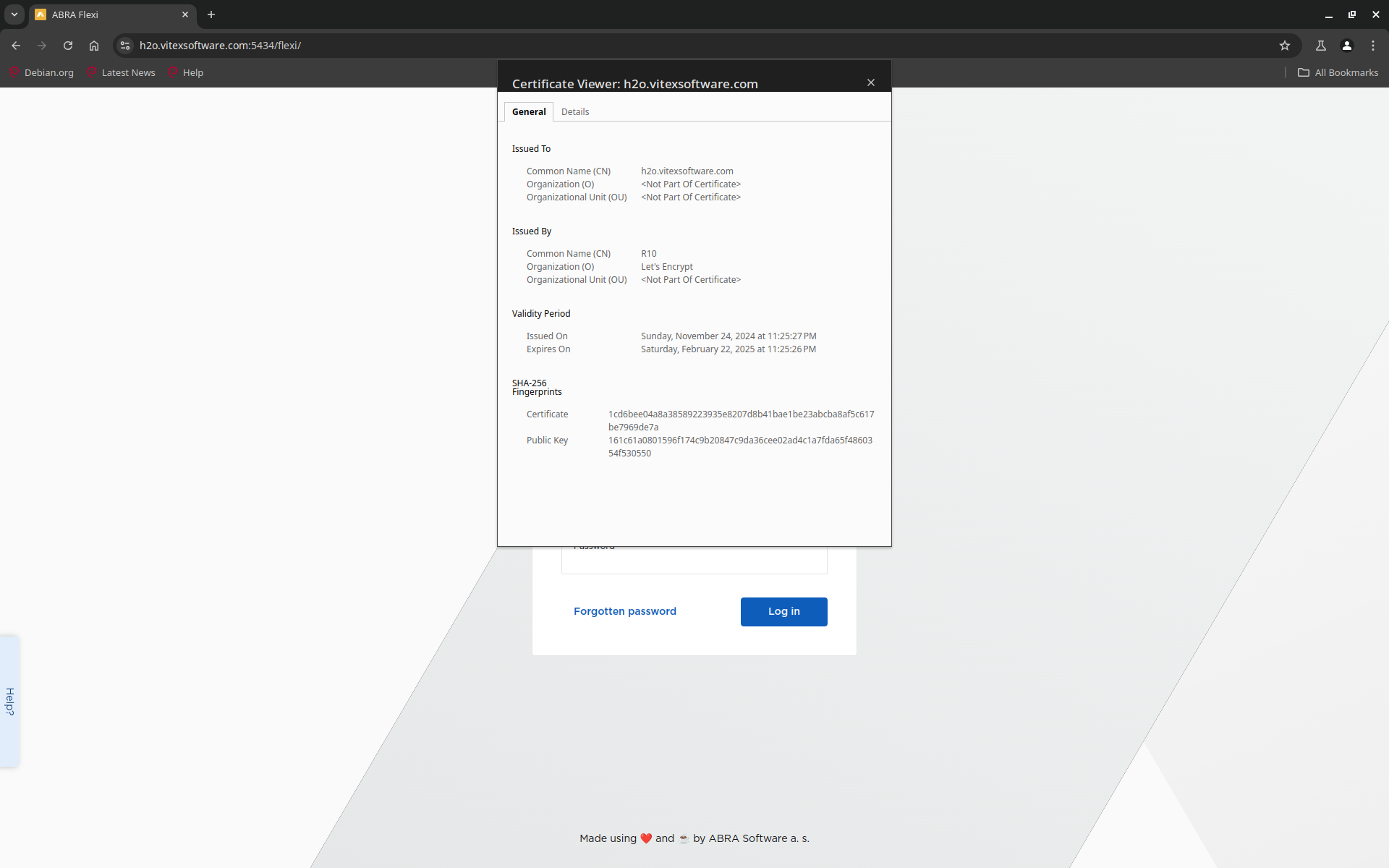Click the Issued By section heading

(x=532, y=231)
